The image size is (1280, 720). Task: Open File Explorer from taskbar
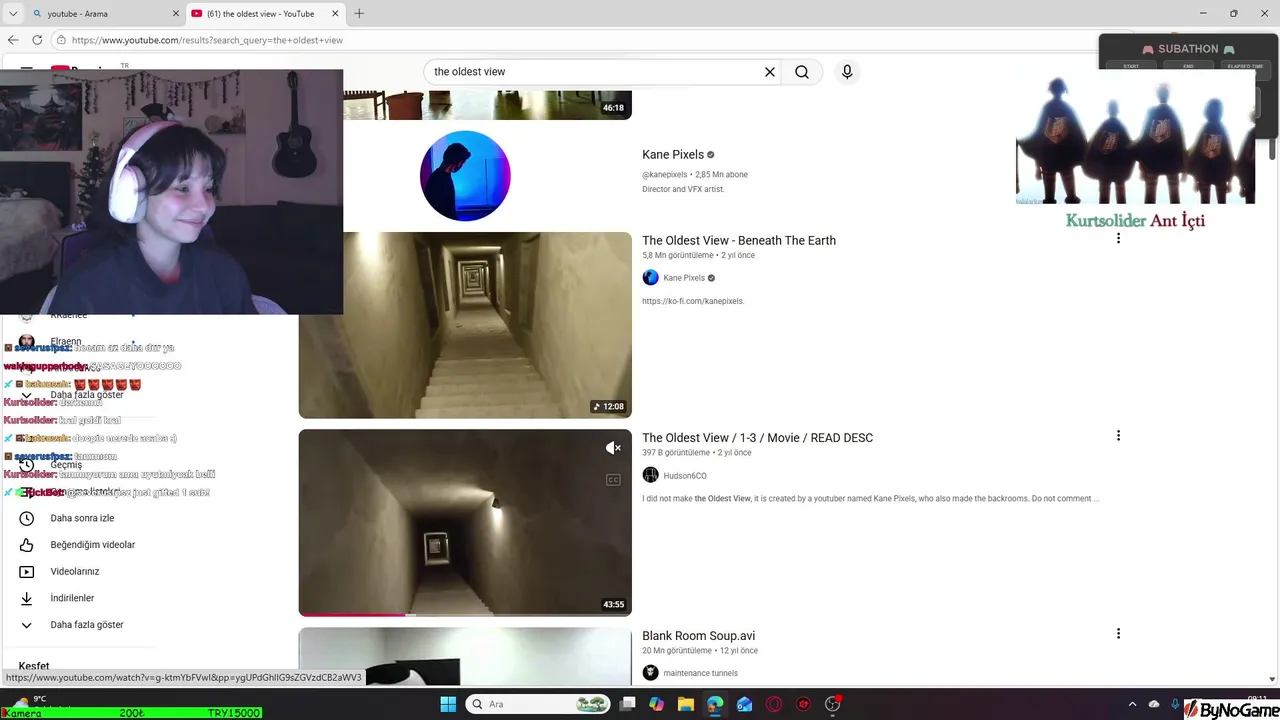click(685, 704)
